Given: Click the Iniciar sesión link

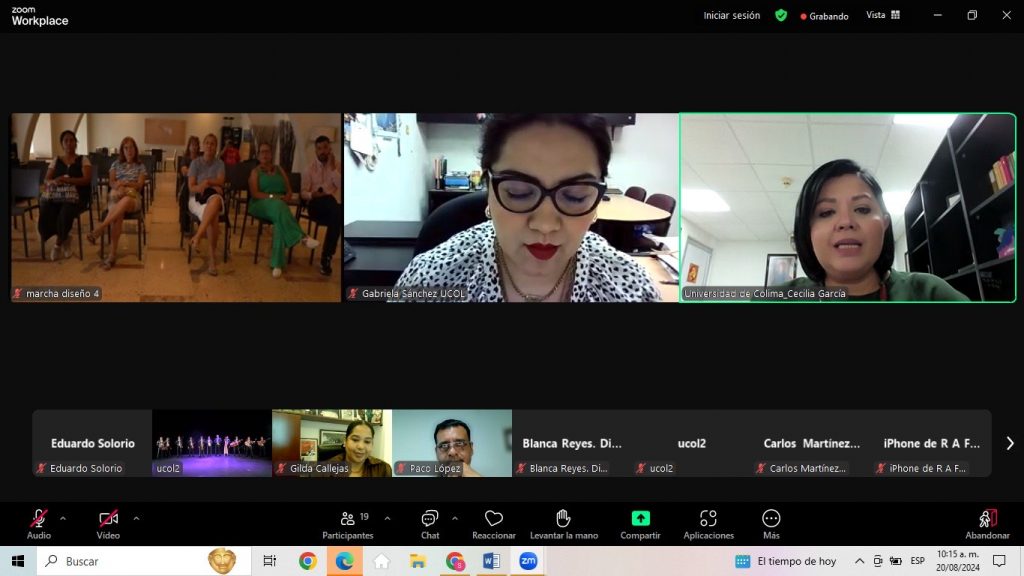Looking at the screenshot, I should 731,15.
